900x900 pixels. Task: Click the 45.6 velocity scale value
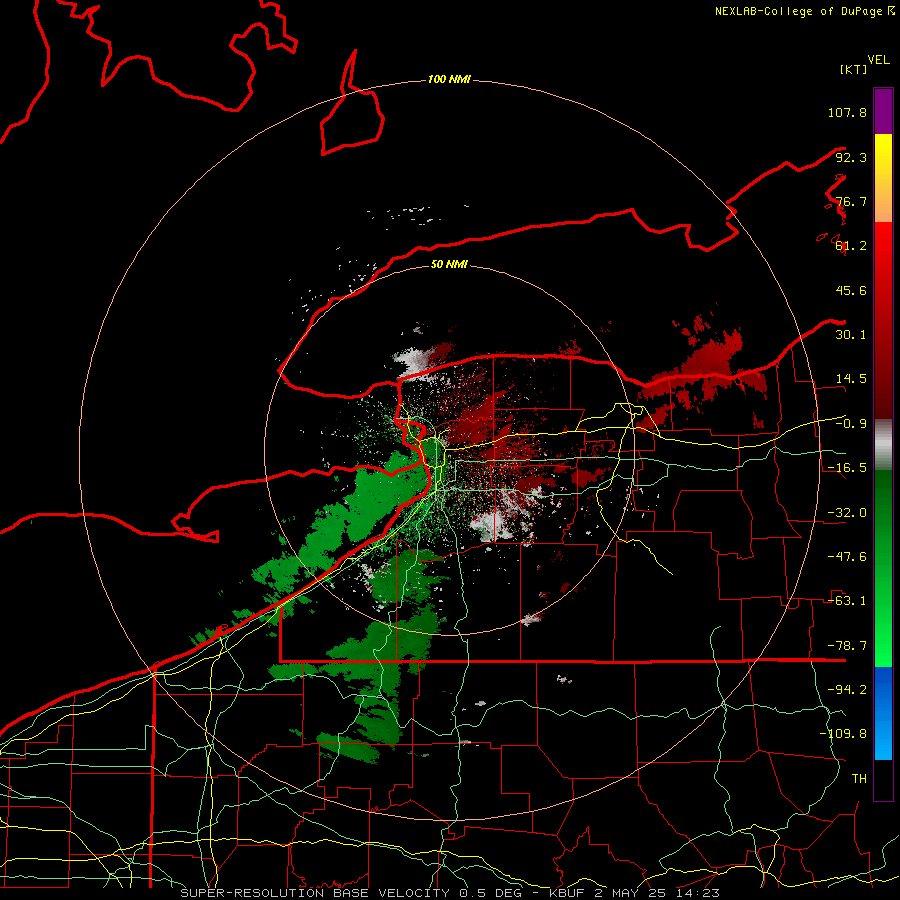[851, 290]
